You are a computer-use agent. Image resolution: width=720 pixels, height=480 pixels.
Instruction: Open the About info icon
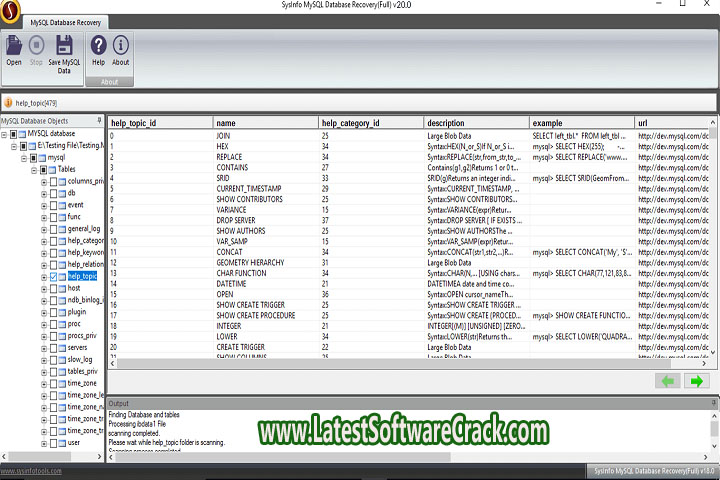click(x=121, y=45)
